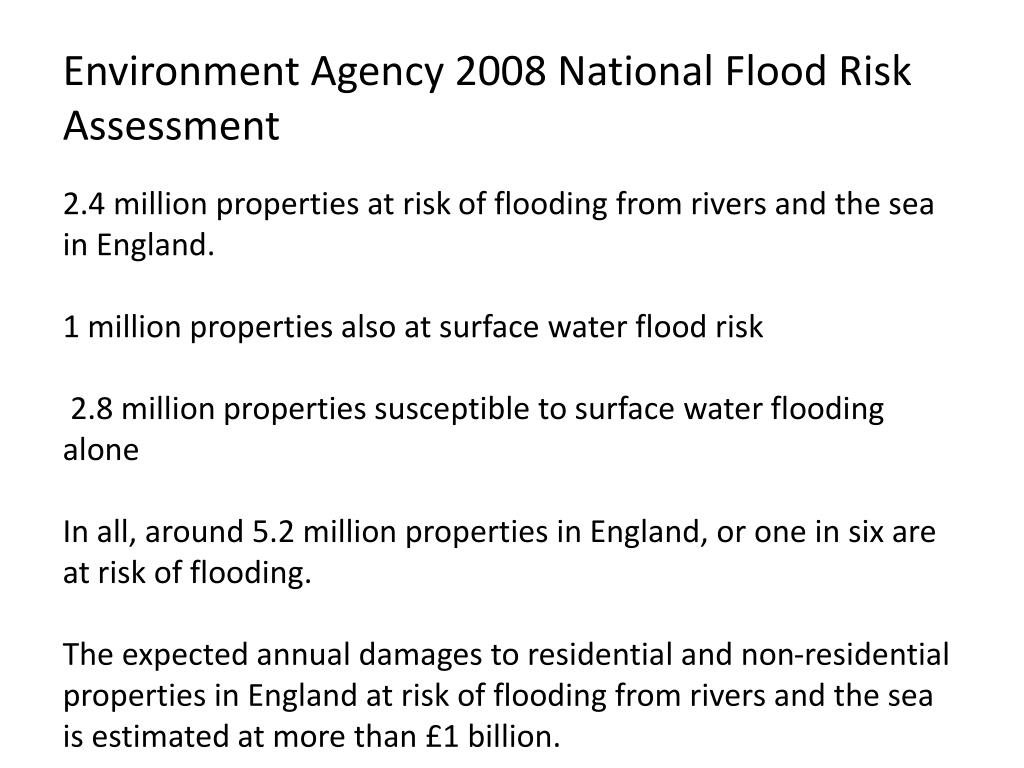Click the word 'non-residential'
The height and width of the screenshot is (768, 1024).
[x=845, y=654]
